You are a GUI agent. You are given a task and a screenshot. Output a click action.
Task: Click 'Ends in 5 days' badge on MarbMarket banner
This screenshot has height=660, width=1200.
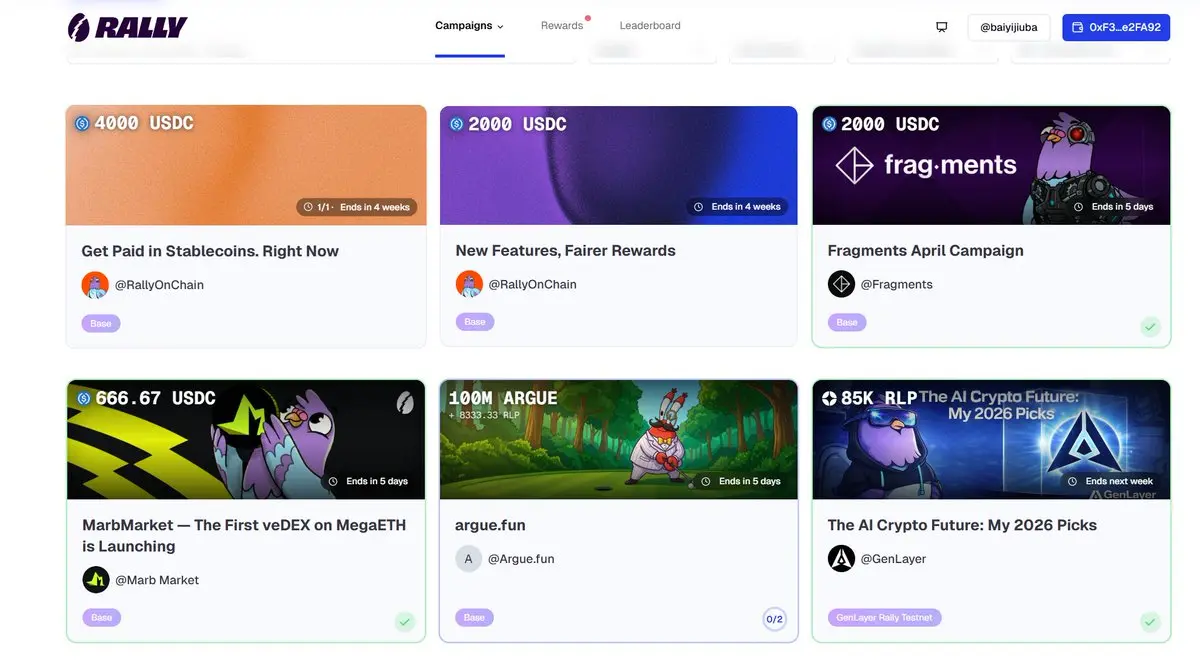coord(369,481)
